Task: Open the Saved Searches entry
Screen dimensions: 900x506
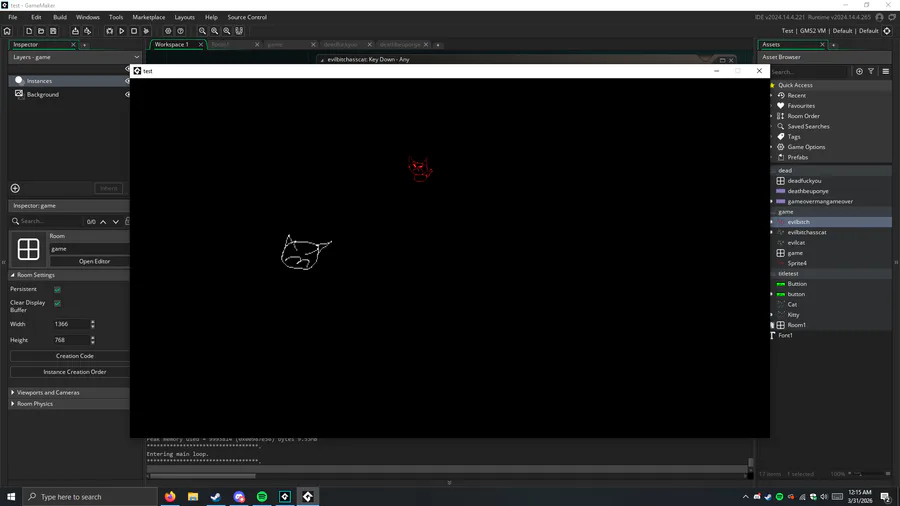Action: (x=808, y=126)
